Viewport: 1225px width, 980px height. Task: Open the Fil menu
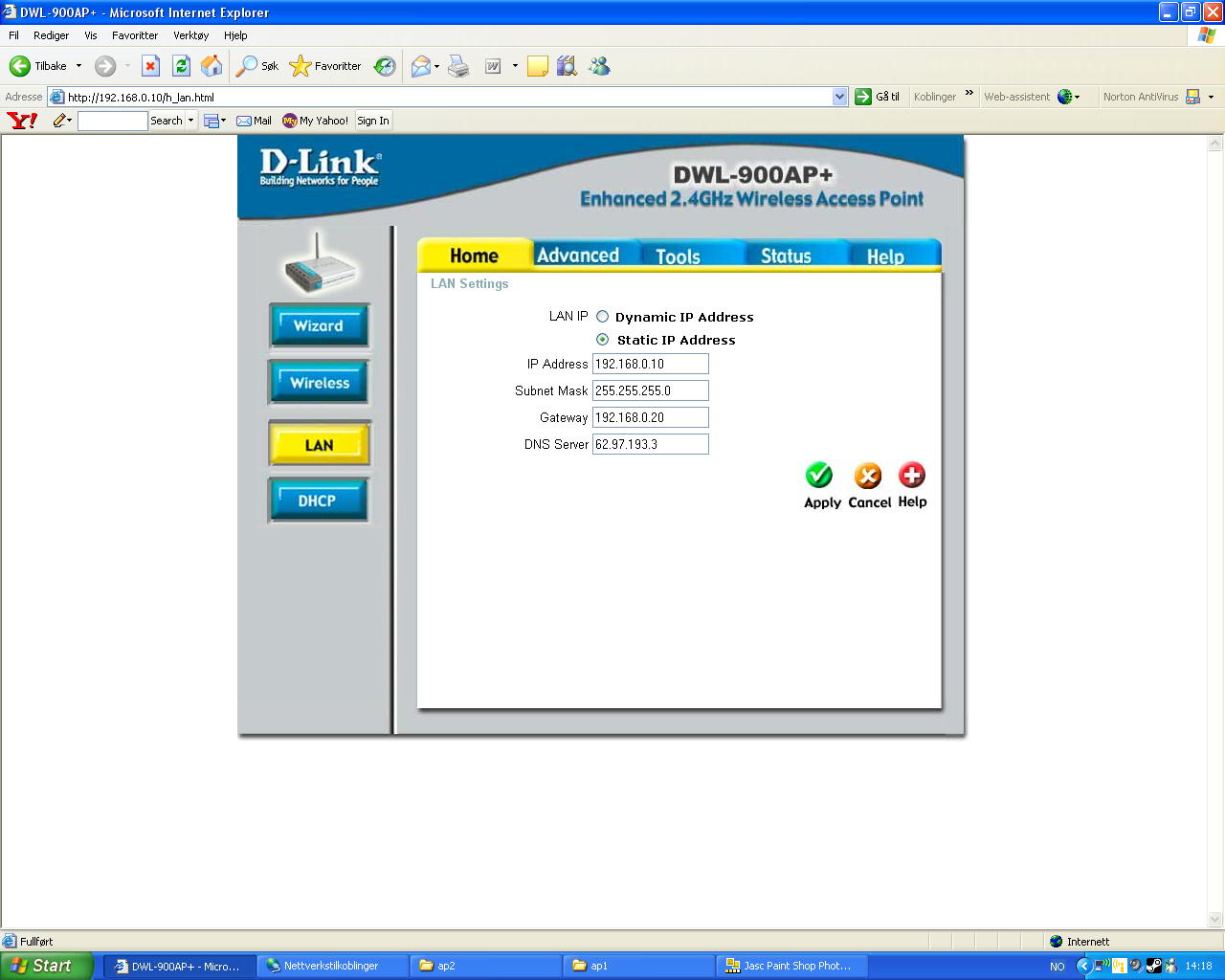pos(13,35)
